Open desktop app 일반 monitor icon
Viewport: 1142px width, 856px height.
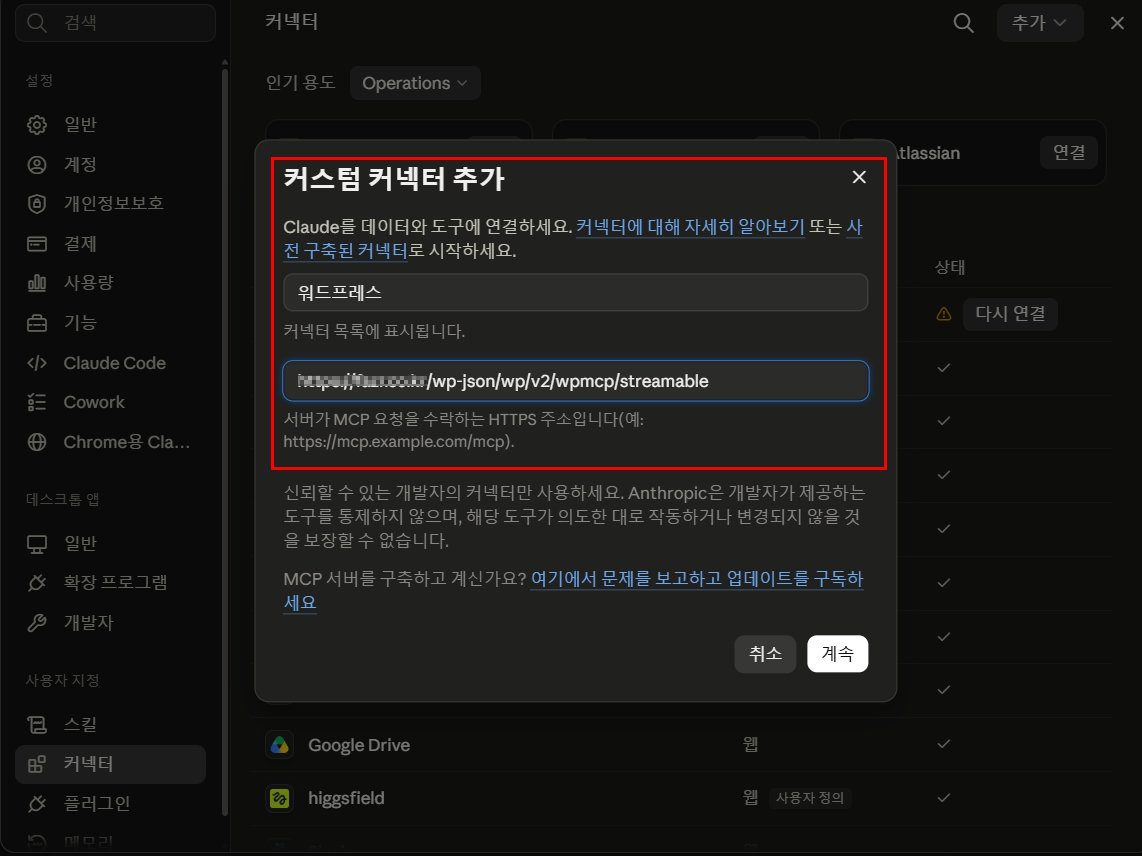(x=36, y=543)
